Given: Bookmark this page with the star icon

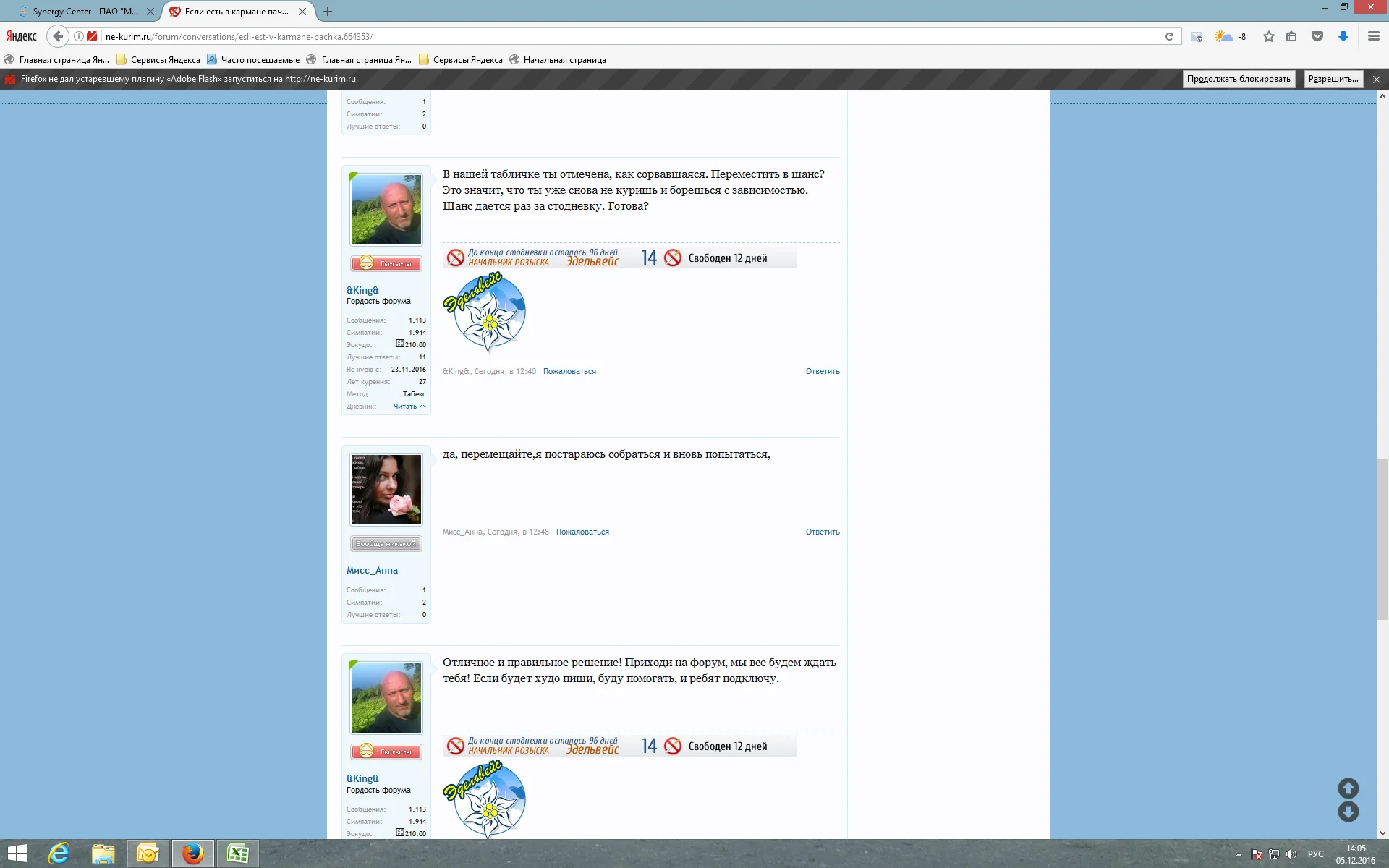Looking at the screenshot, I should [x=1269, y=36].
